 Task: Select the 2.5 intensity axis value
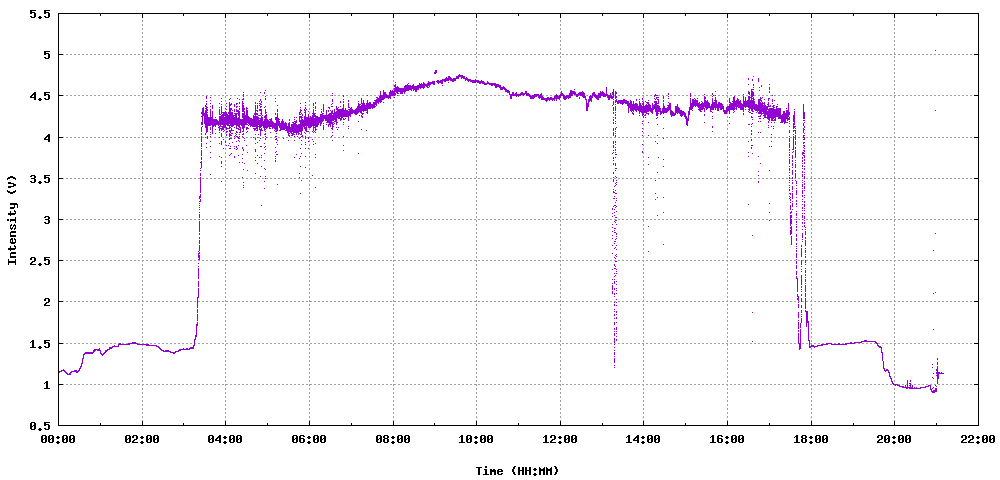coord(40,261)
